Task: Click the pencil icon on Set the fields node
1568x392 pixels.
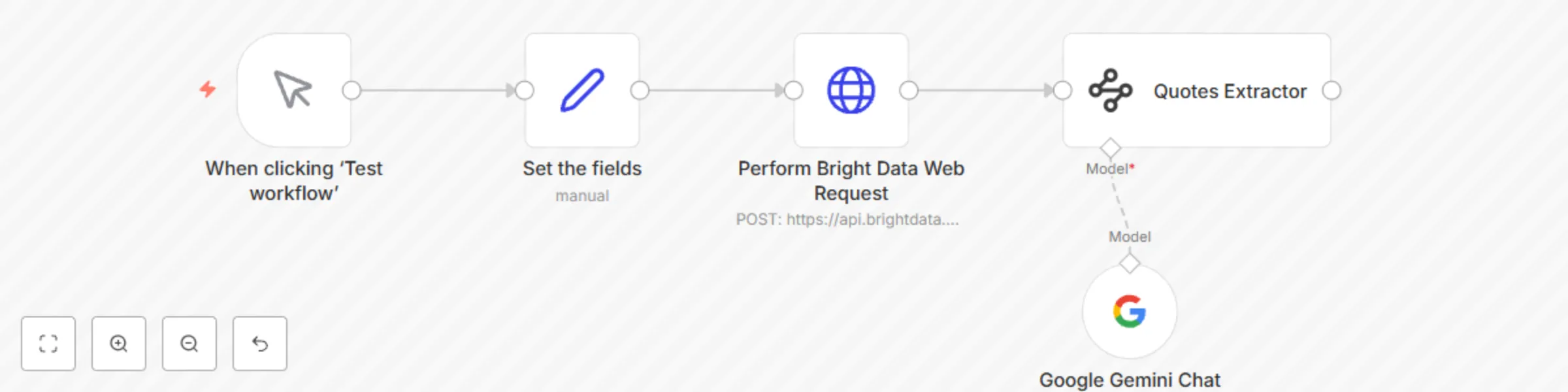Action: [x=581, y=90]
